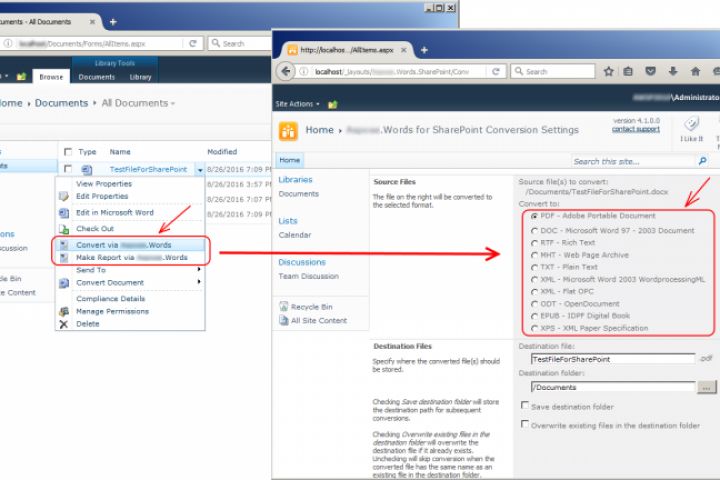Select DOC - Microsoft Word 97-2003 option
Viewport: 720px width, 480px height.
pos(534,231)
